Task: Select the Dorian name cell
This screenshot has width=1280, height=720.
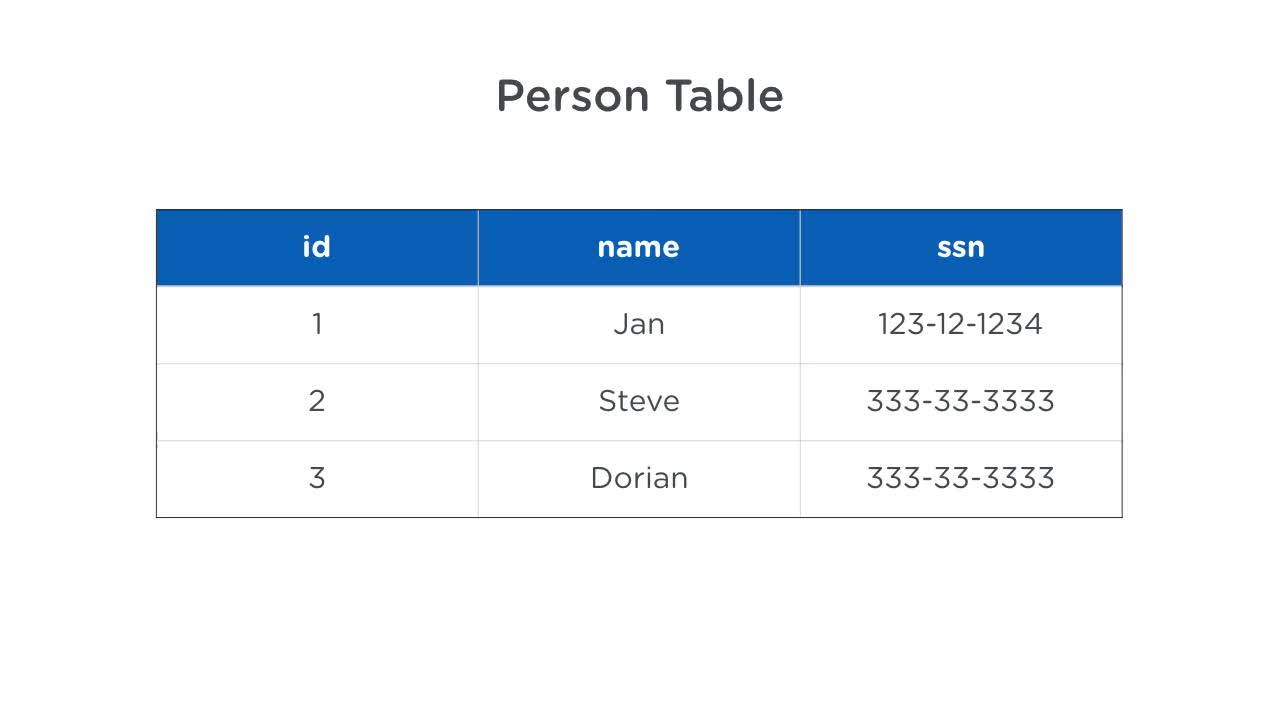Action: click(x=639, y=478)
